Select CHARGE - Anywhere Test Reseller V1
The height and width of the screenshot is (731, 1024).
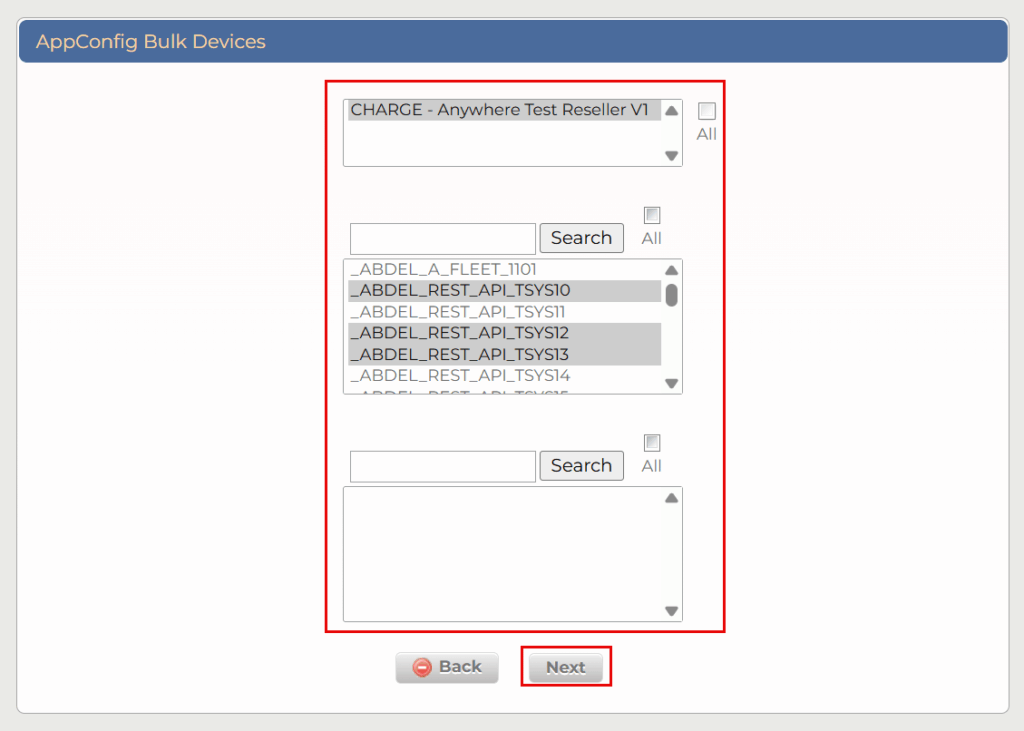pyautogui.click(x=500, y=110)
